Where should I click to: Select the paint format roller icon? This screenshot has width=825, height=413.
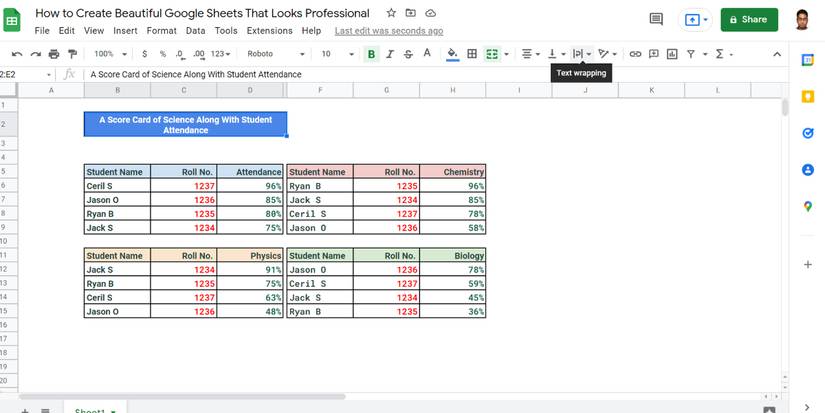(x=73, y=54)
